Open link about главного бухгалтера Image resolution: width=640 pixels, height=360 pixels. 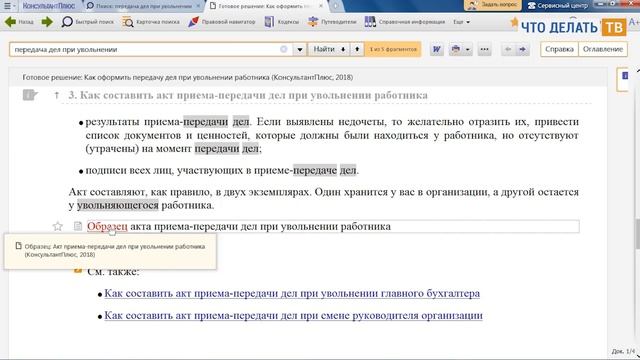(x=292, y=293)
